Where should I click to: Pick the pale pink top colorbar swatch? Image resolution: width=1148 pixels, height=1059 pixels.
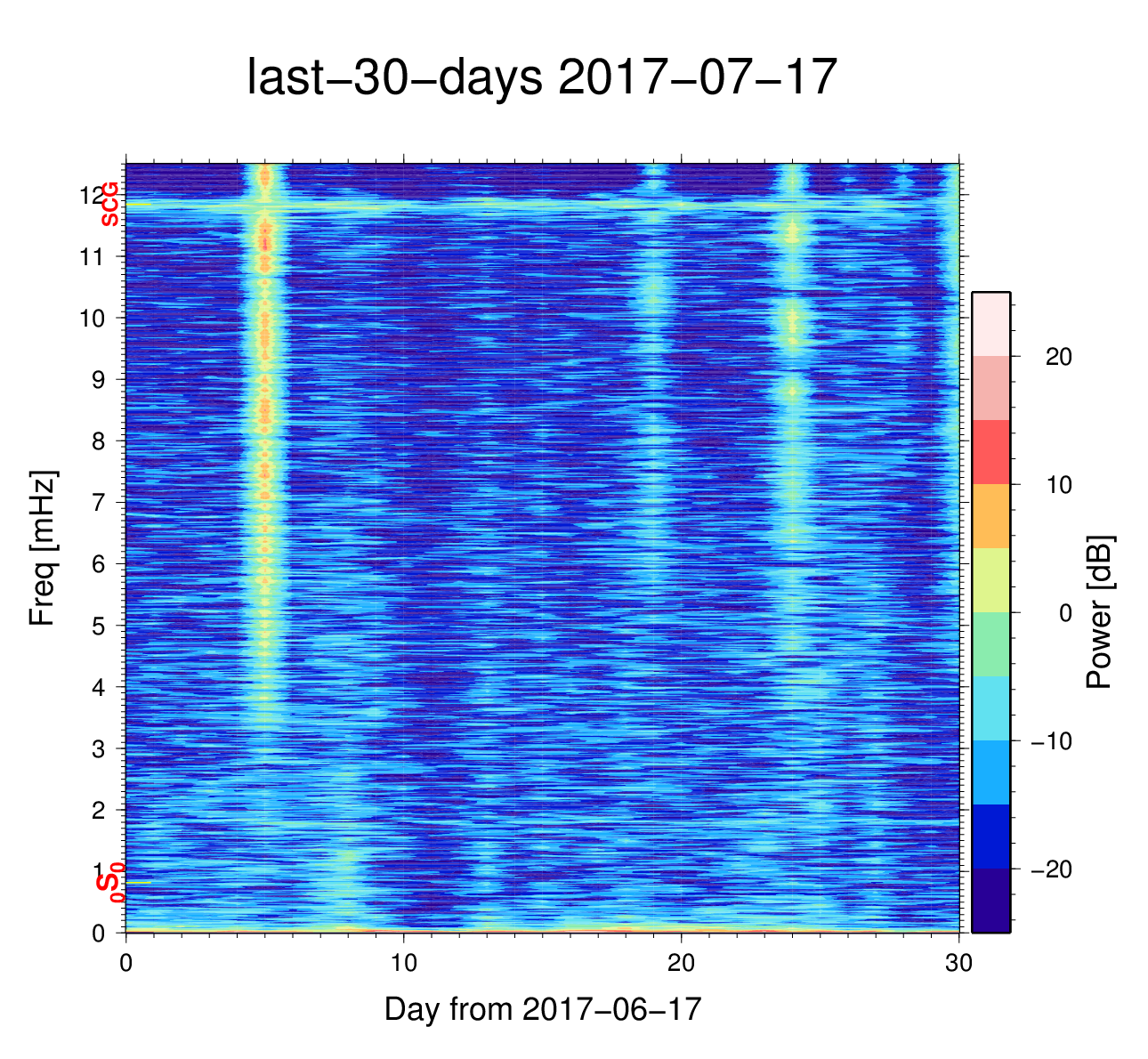click(x=990, y=324)
